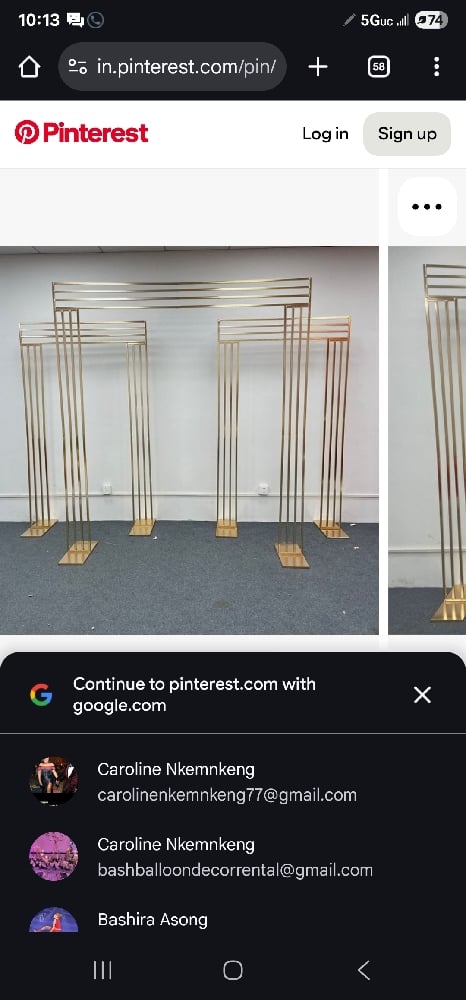Click the Pinterest logo
Screen dimensions: 466x1000
(82, 133)
